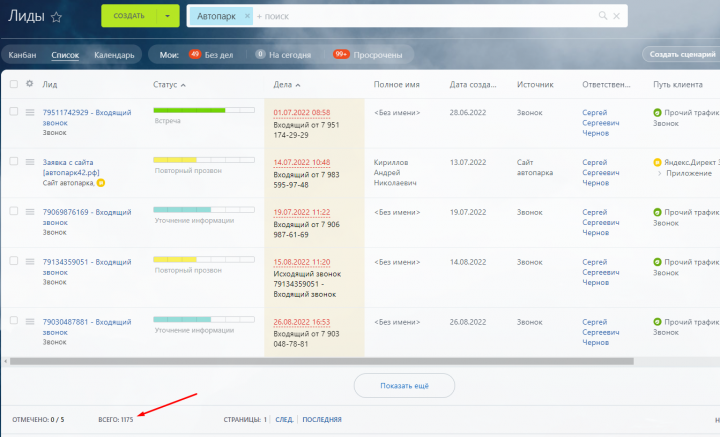Viewport: 720px width, 437px height.
Task: Open lead Заявка с сайта [автопарк42.рф]
Action: [71, 167]
